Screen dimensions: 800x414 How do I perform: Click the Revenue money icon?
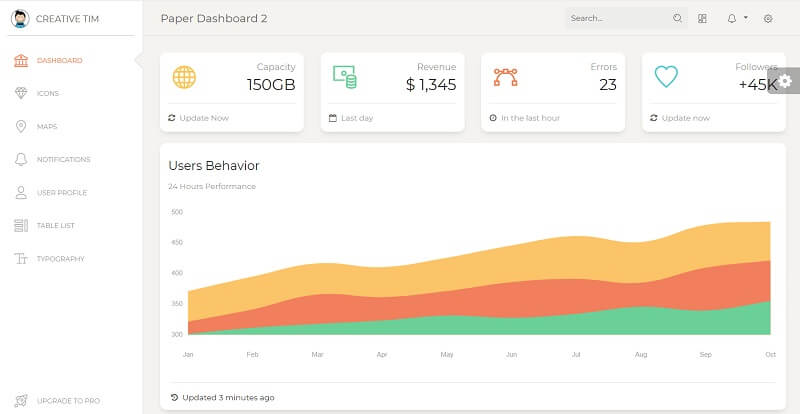[345, 77]
